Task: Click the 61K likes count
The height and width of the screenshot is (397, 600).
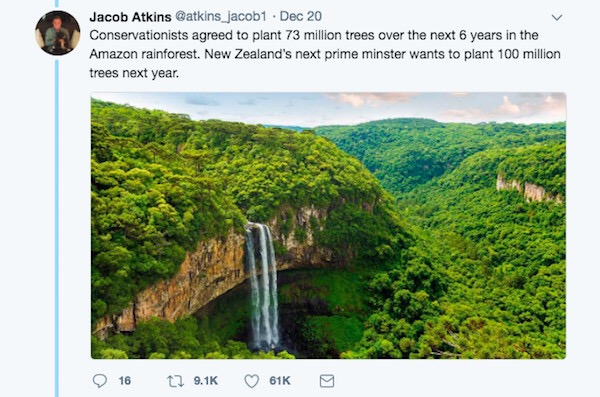Action: pyautogui.click(x=280, y=381)
